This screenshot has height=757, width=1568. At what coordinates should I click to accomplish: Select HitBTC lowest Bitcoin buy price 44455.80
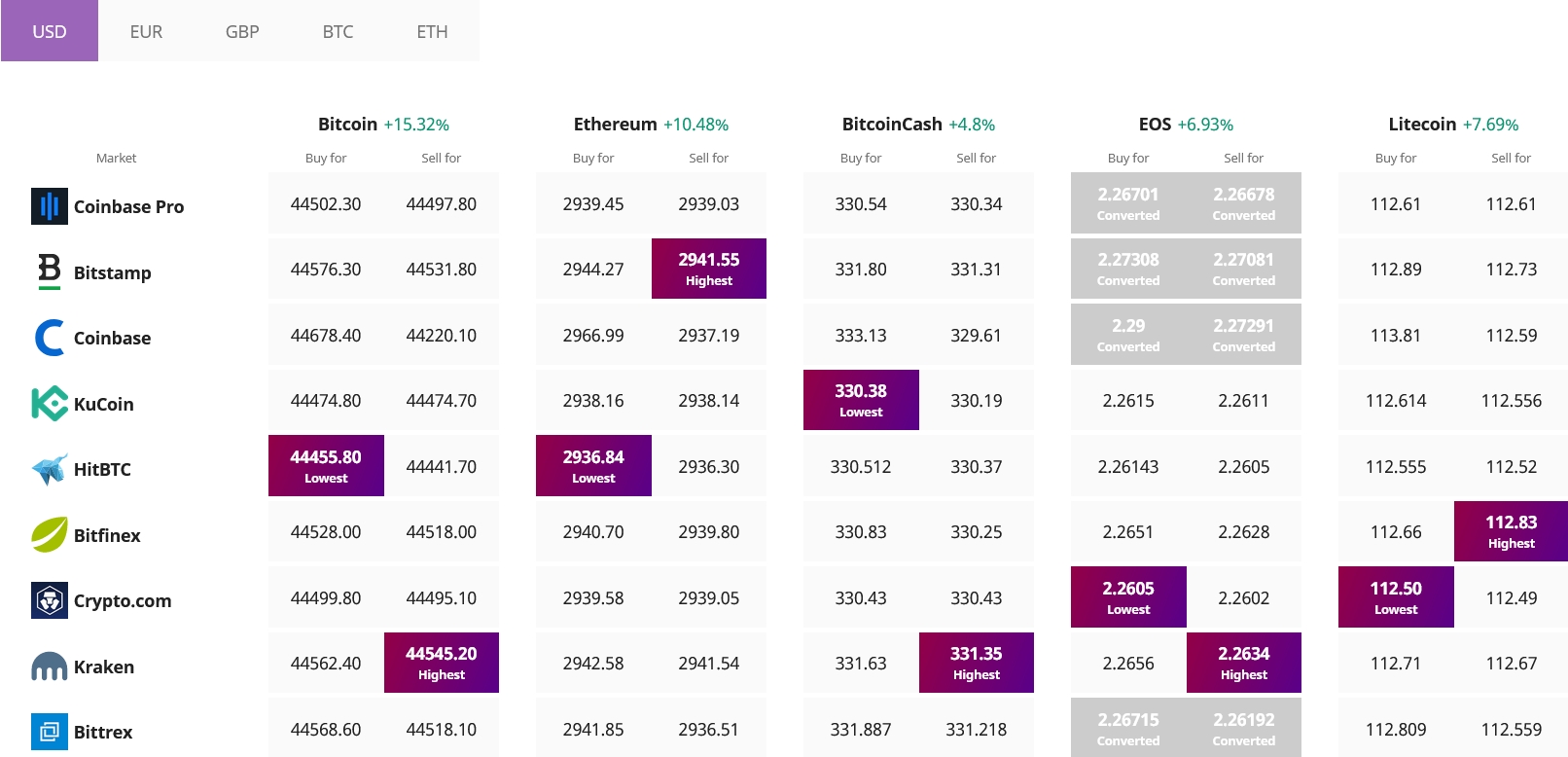pyautogui.click(x=326, y=465)
